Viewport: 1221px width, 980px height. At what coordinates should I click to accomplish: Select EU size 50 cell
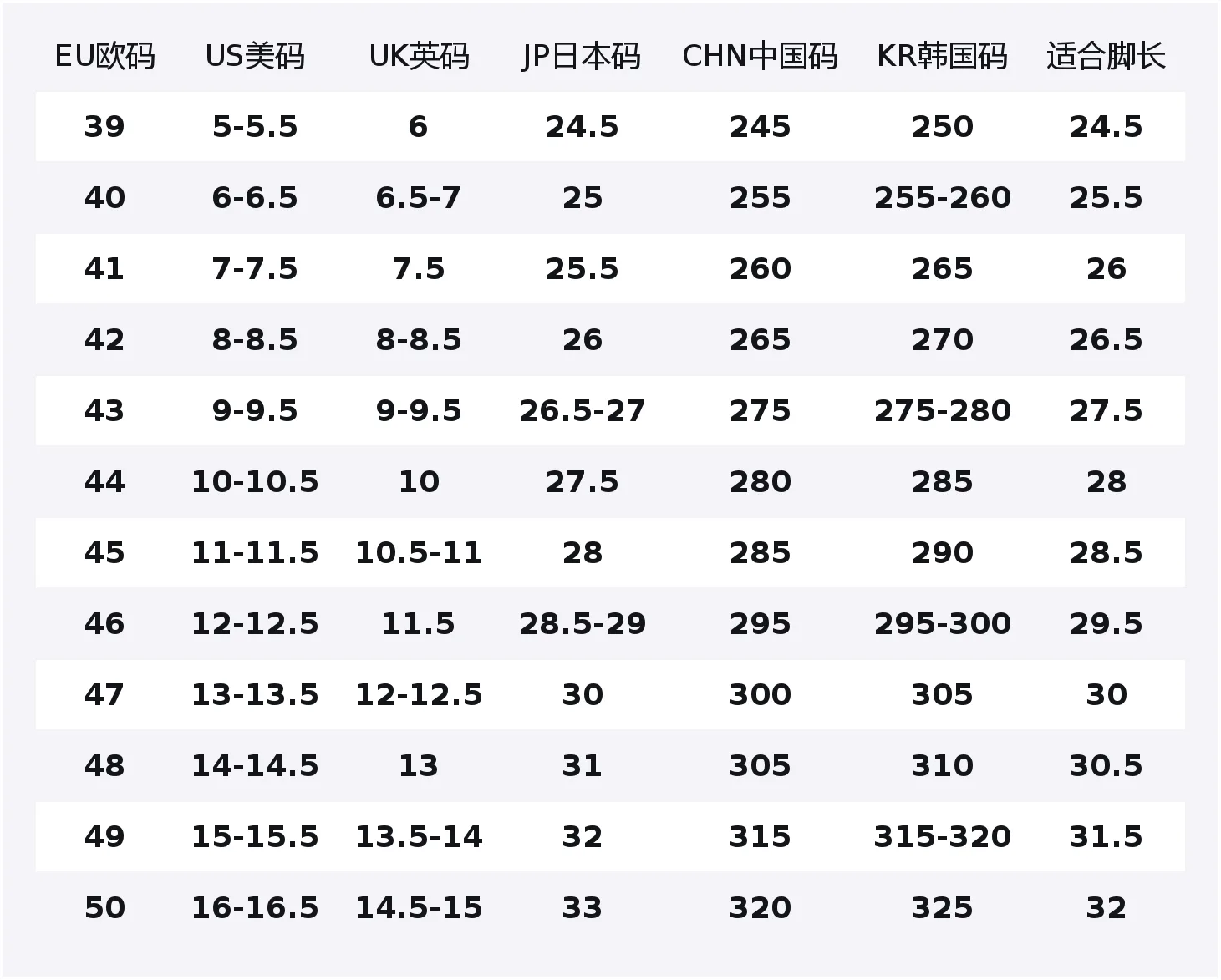pos(104,908)
